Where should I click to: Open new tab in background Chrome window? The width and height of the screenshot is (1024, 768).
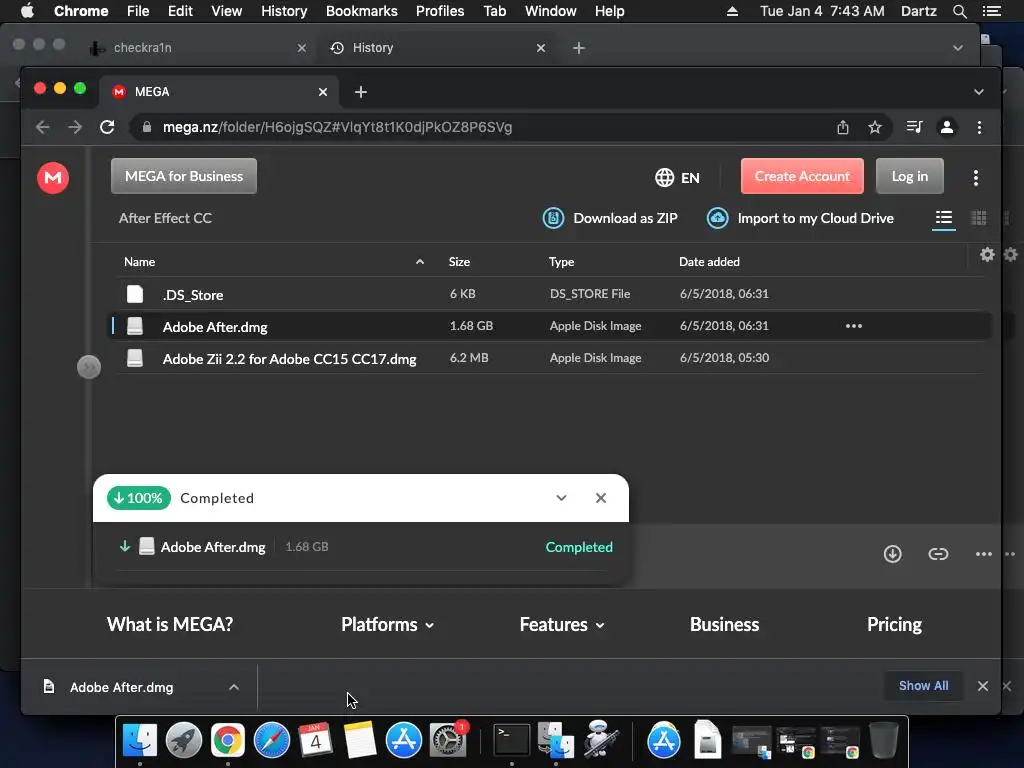(x=579, y=48)
